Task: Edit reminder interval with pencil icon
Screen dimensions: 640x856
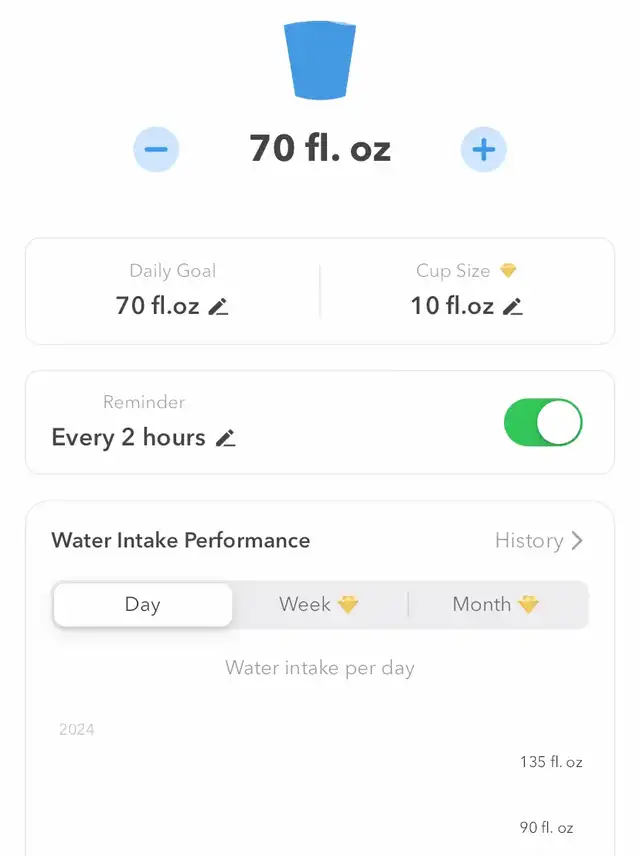Action: pyautogui.click(x=226, y=438)
